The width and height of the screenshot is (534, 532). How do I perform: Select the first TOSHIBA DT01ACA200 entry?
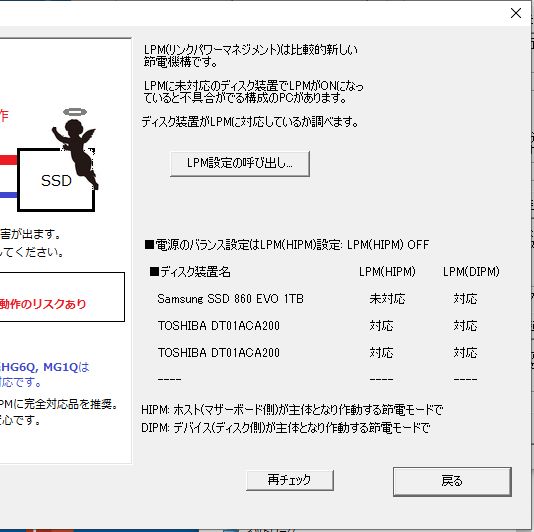point(219,326)
